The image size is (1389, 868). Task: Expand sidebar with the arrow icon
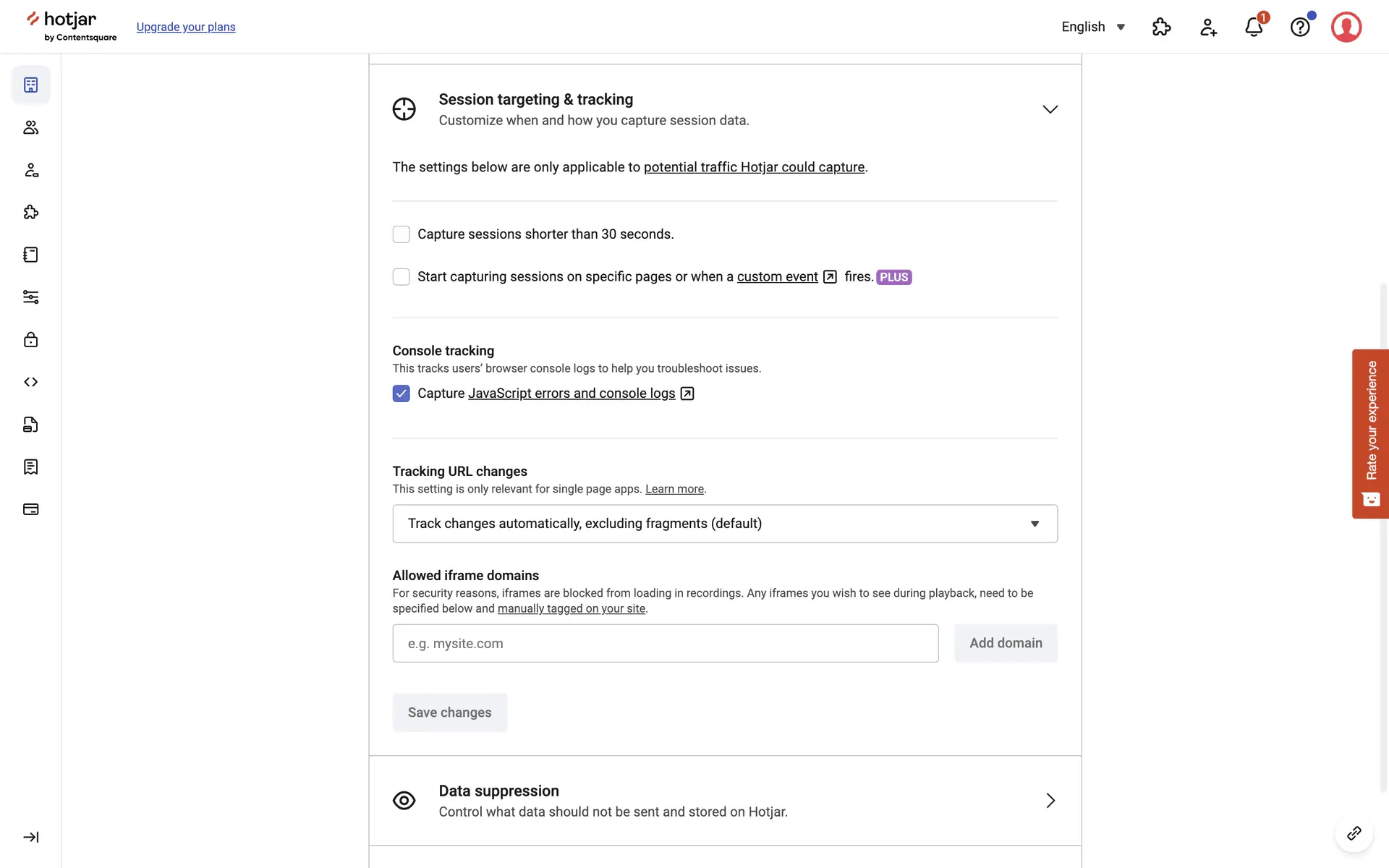point(30,837)
